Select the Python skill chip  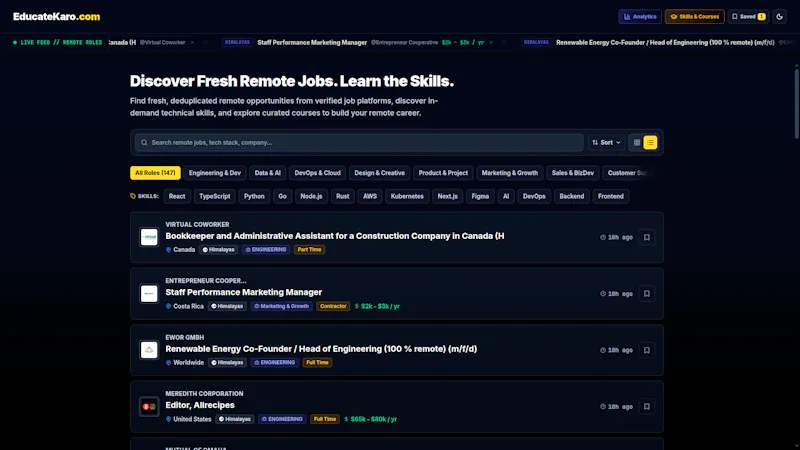pos(254,196)
